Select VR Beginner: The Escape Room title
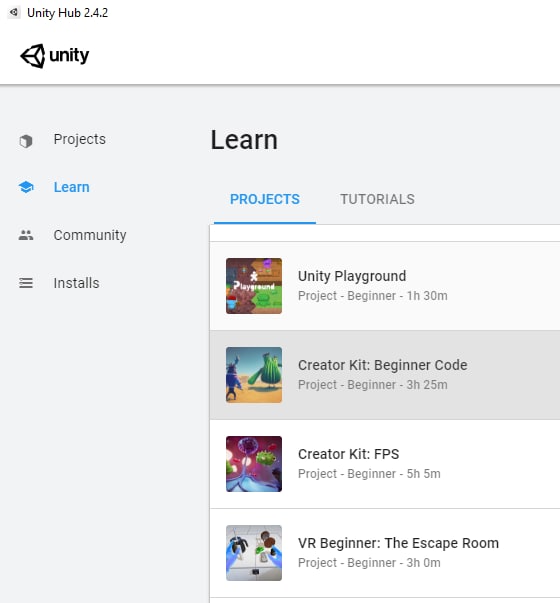Screen dimensions: 560x603 pyautogui.click(x=398, y=543)
